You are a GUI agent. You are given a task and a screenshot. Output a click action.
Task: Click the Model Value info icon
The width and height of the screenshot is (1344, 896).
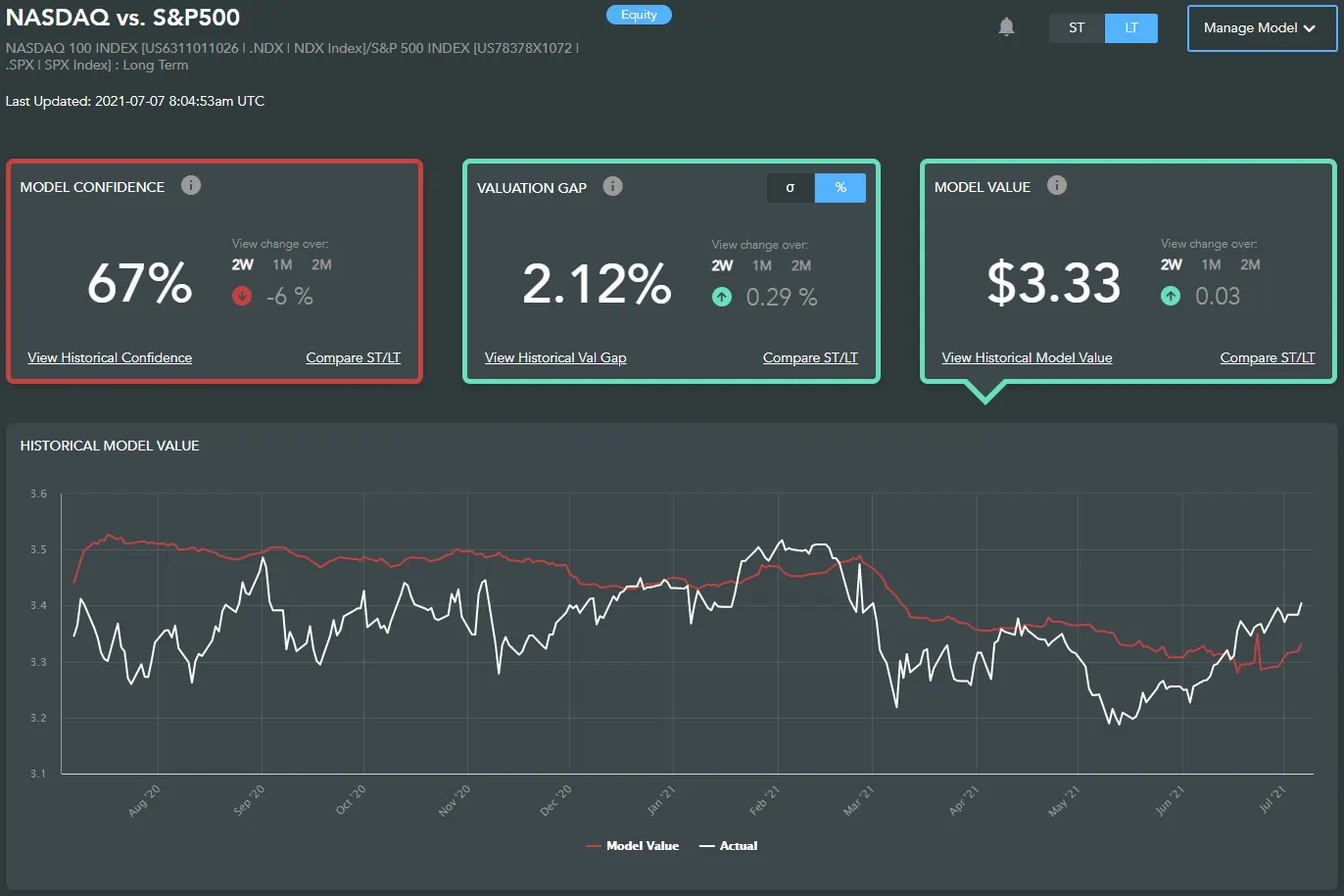point(1057,185)
